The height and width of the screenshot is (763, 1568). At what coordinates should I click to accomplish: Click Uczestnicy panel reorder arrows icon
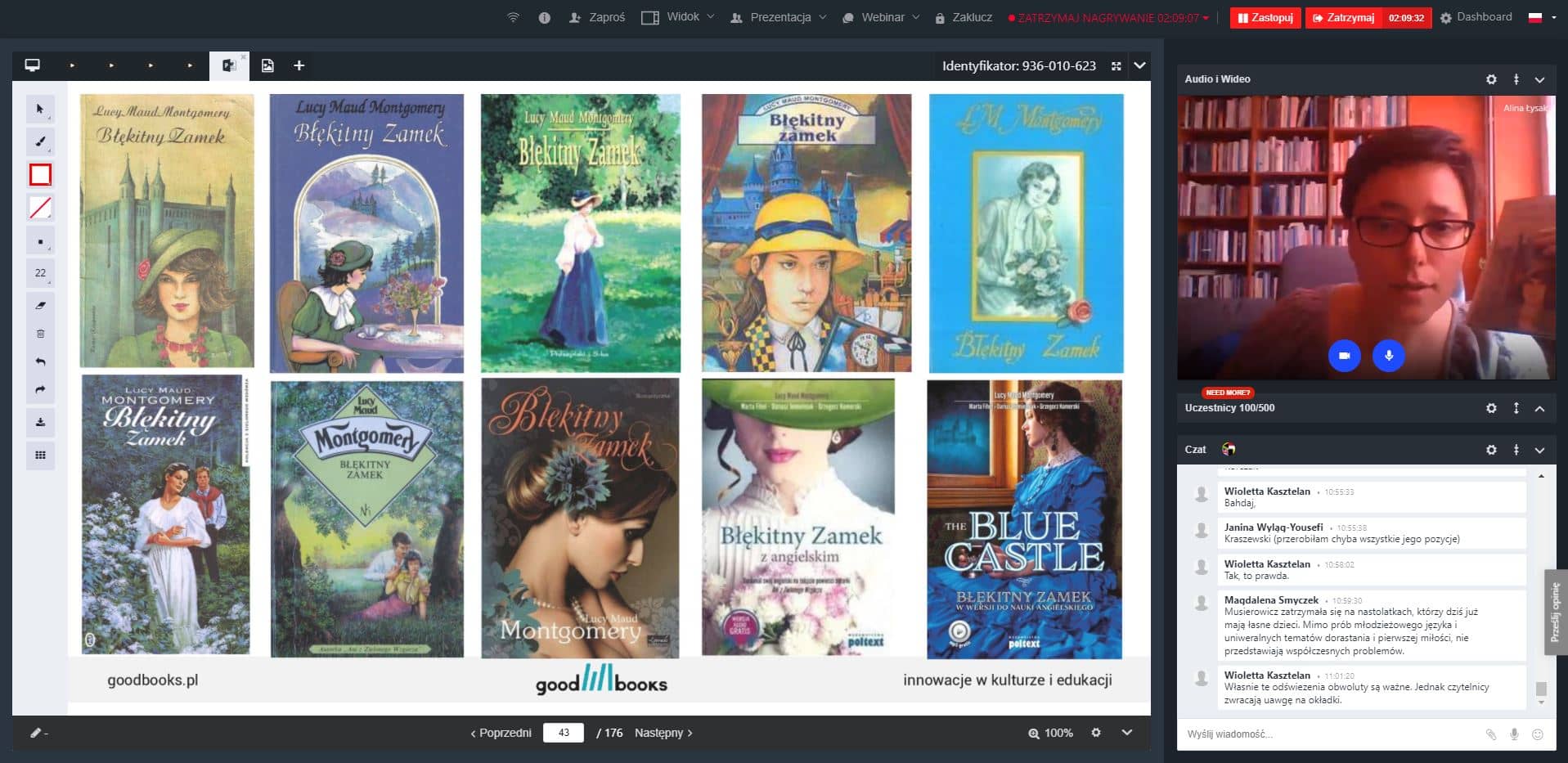click(1516, 408)
